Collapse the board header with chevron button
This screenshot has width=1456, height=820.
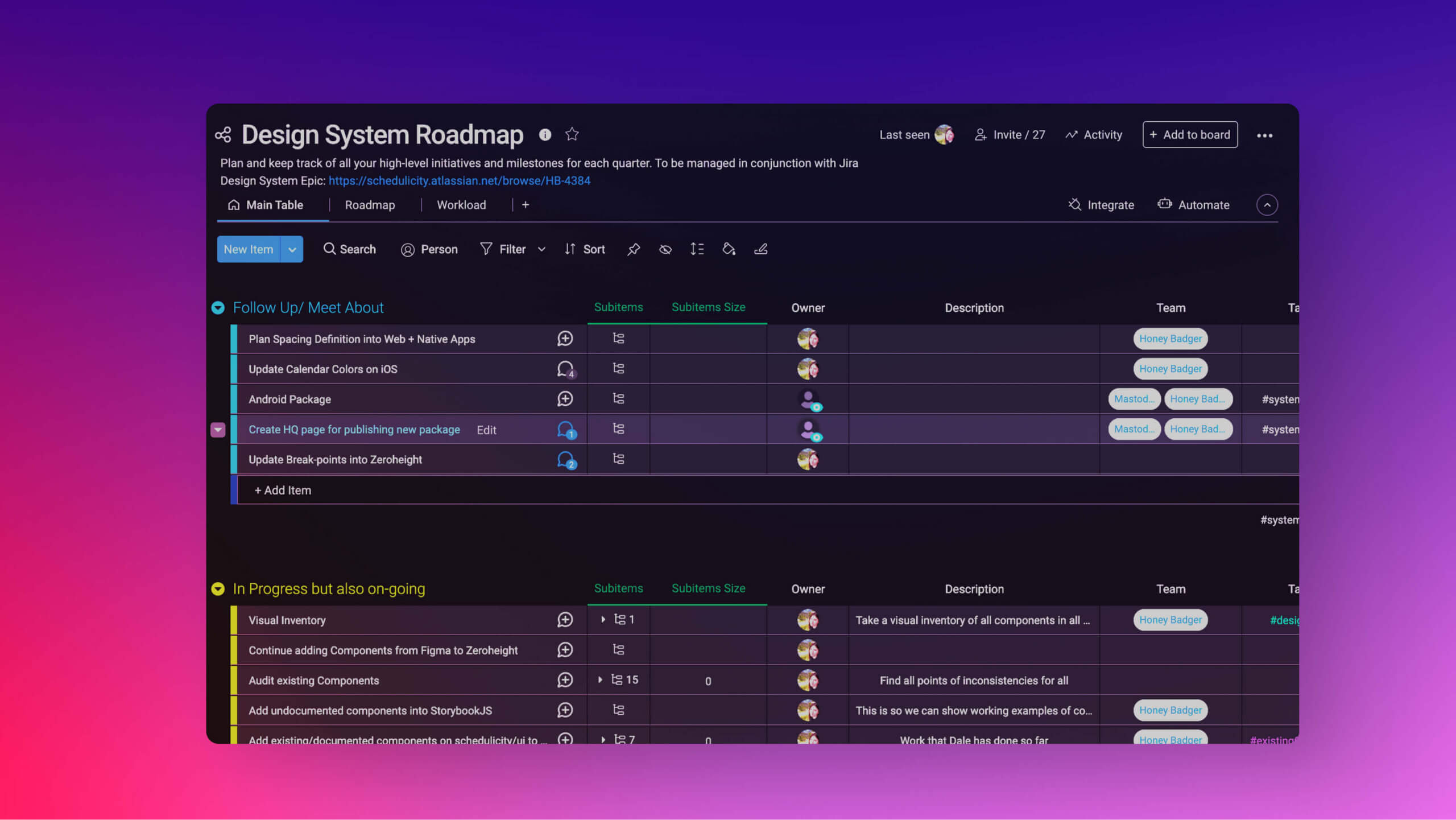[x=1267, y=205]
